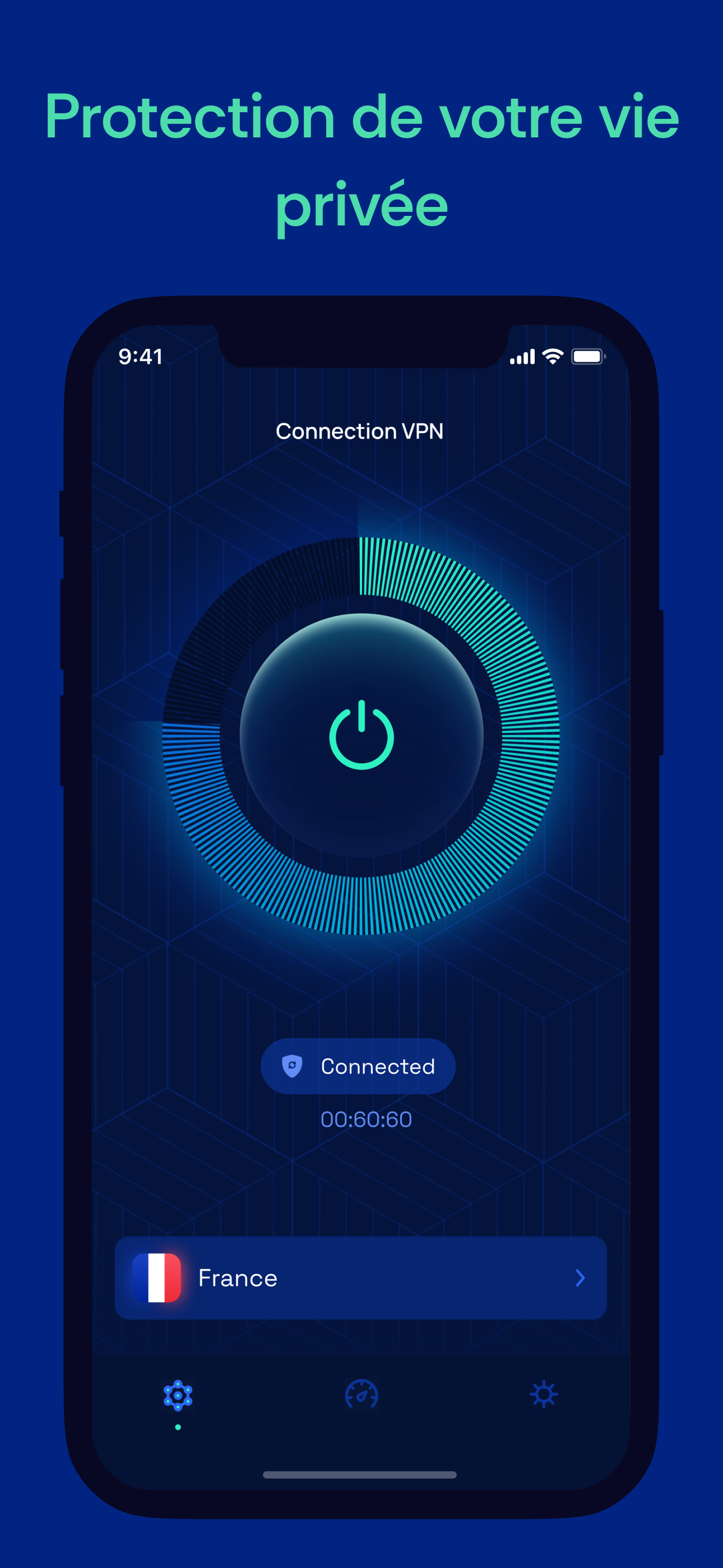Click the 00:60:60 connection timer

(x=367, y=1119)
